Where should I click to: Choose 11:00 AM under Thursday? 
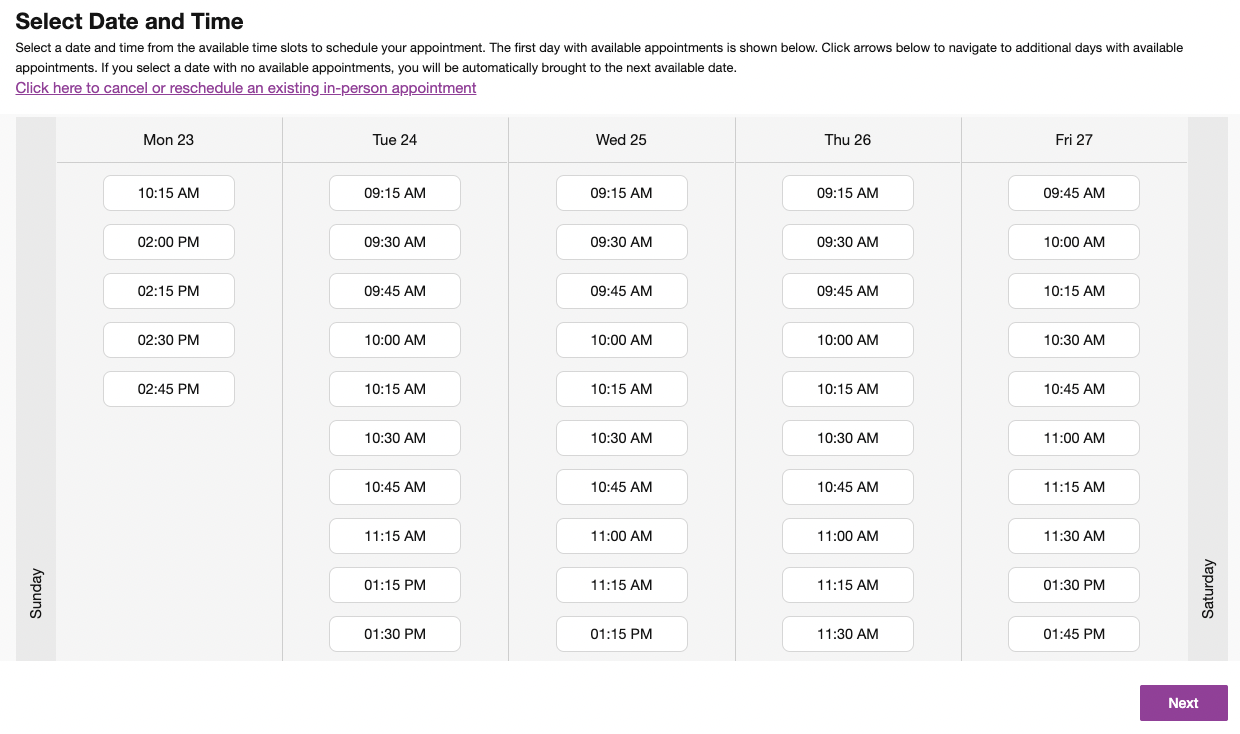point(848,536)
